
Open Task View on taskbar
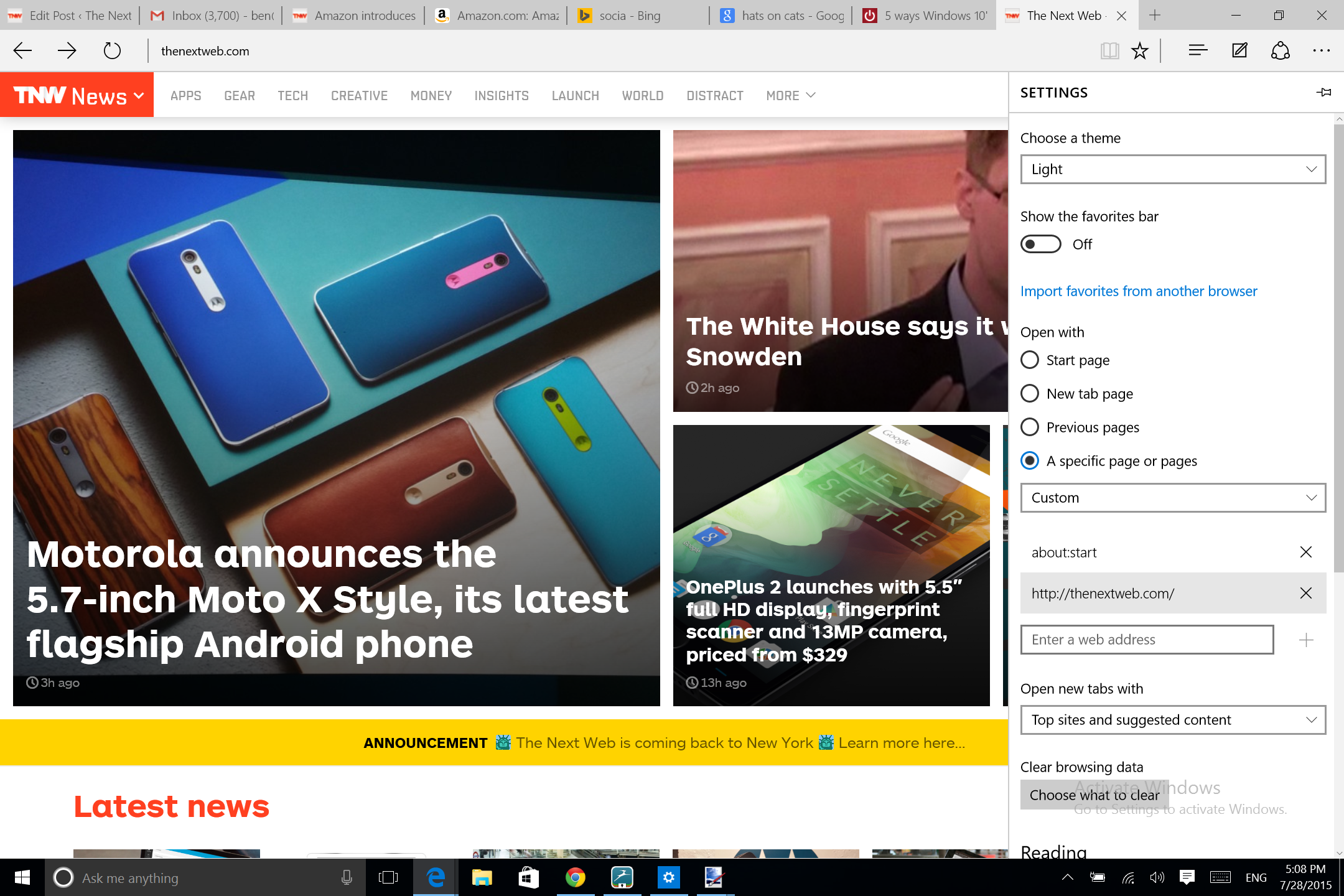(388, 877)
